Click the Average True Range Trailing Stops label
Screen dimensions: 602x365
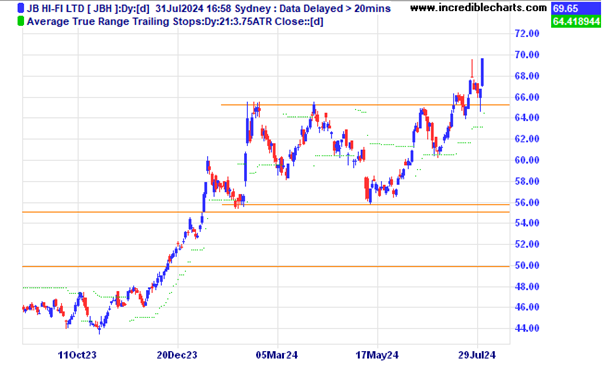coord(175,21)
